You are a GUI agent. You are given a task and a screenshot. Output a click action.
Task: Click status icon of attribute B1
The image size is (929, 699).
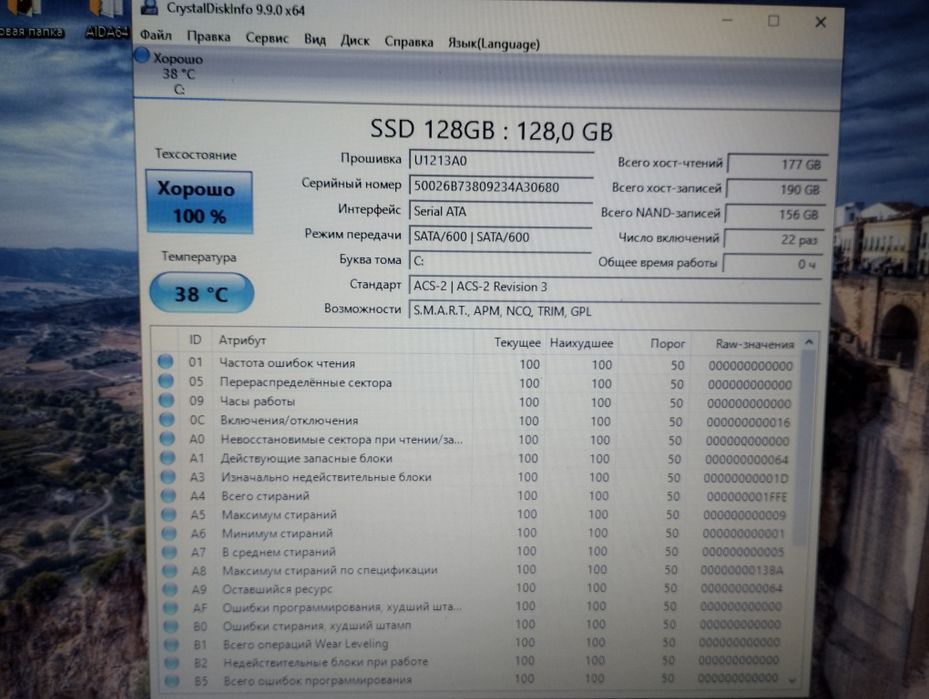[172, 645]
